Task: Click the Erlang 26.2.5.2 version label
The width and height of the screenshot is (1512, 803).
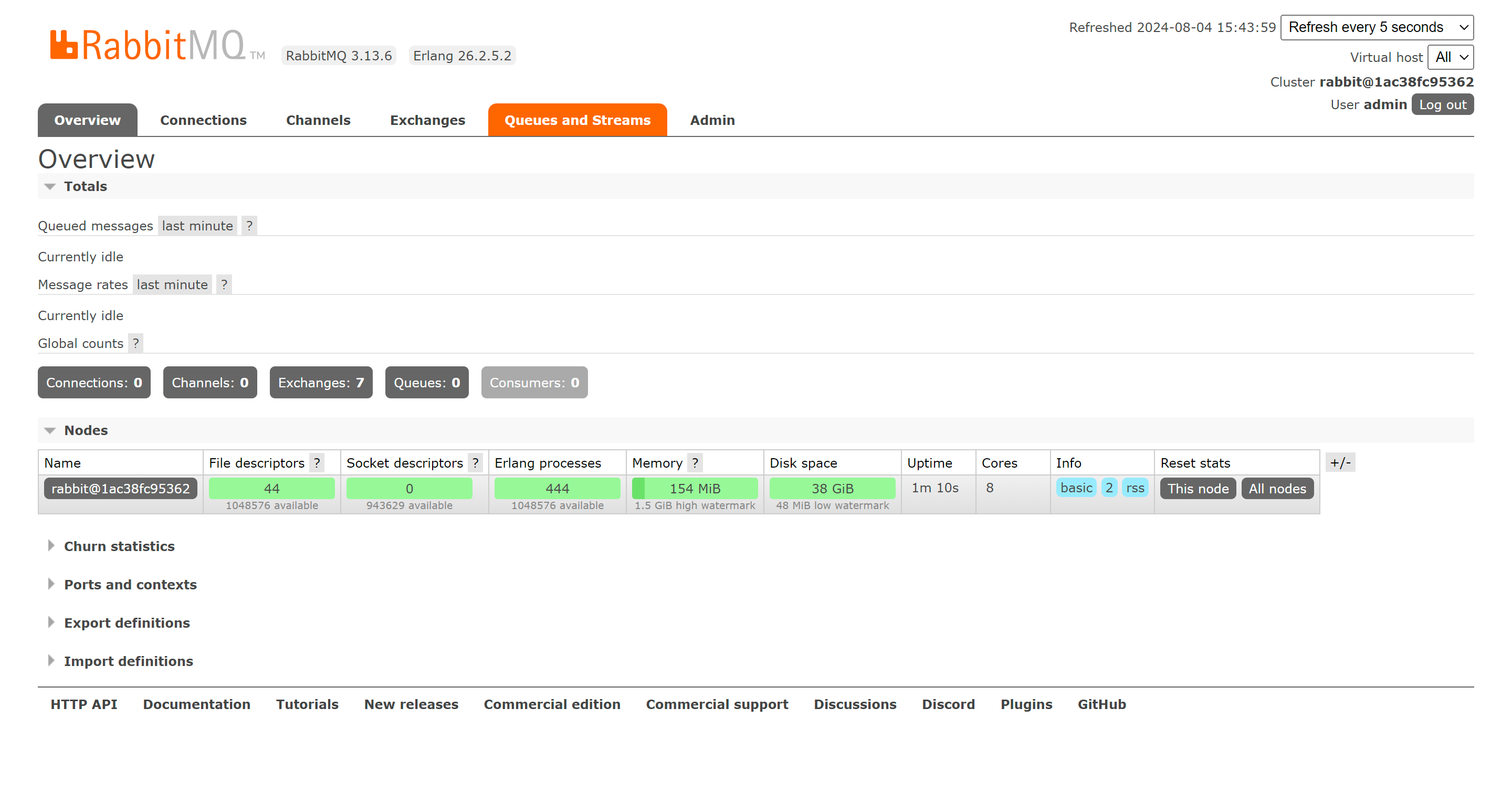Action: click(x=462, y=56)
